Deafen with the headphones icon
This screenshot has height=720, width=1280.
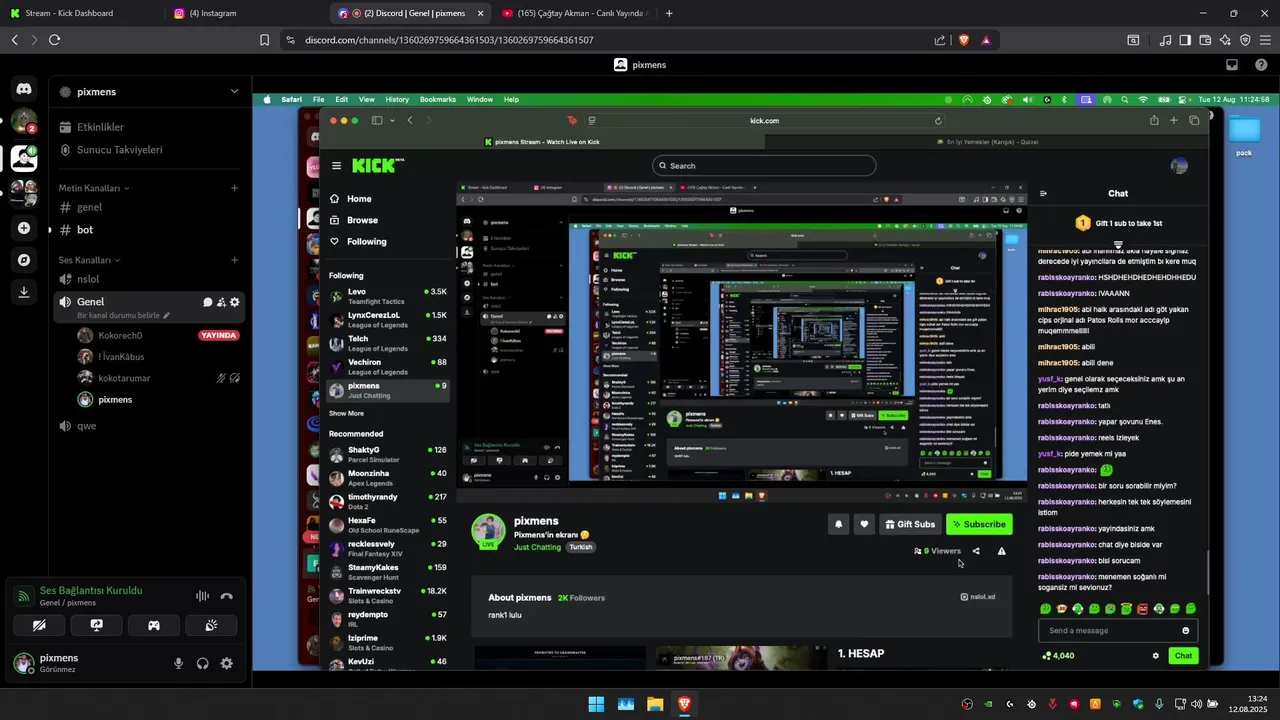pyautogui.click(x=203, y=663)
